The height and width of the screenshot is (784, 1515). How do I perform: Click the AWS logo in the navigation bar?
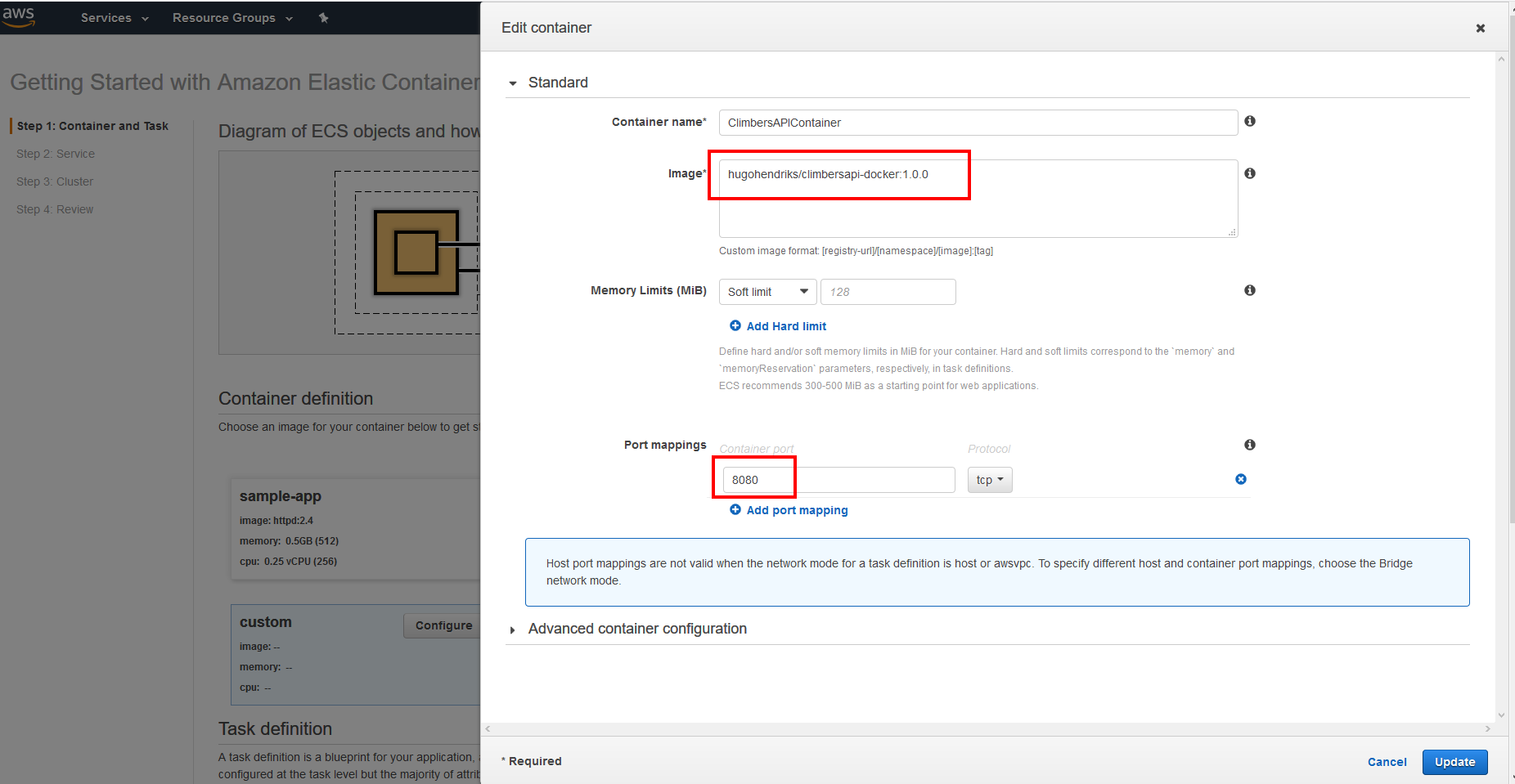(x=18, y=16)
